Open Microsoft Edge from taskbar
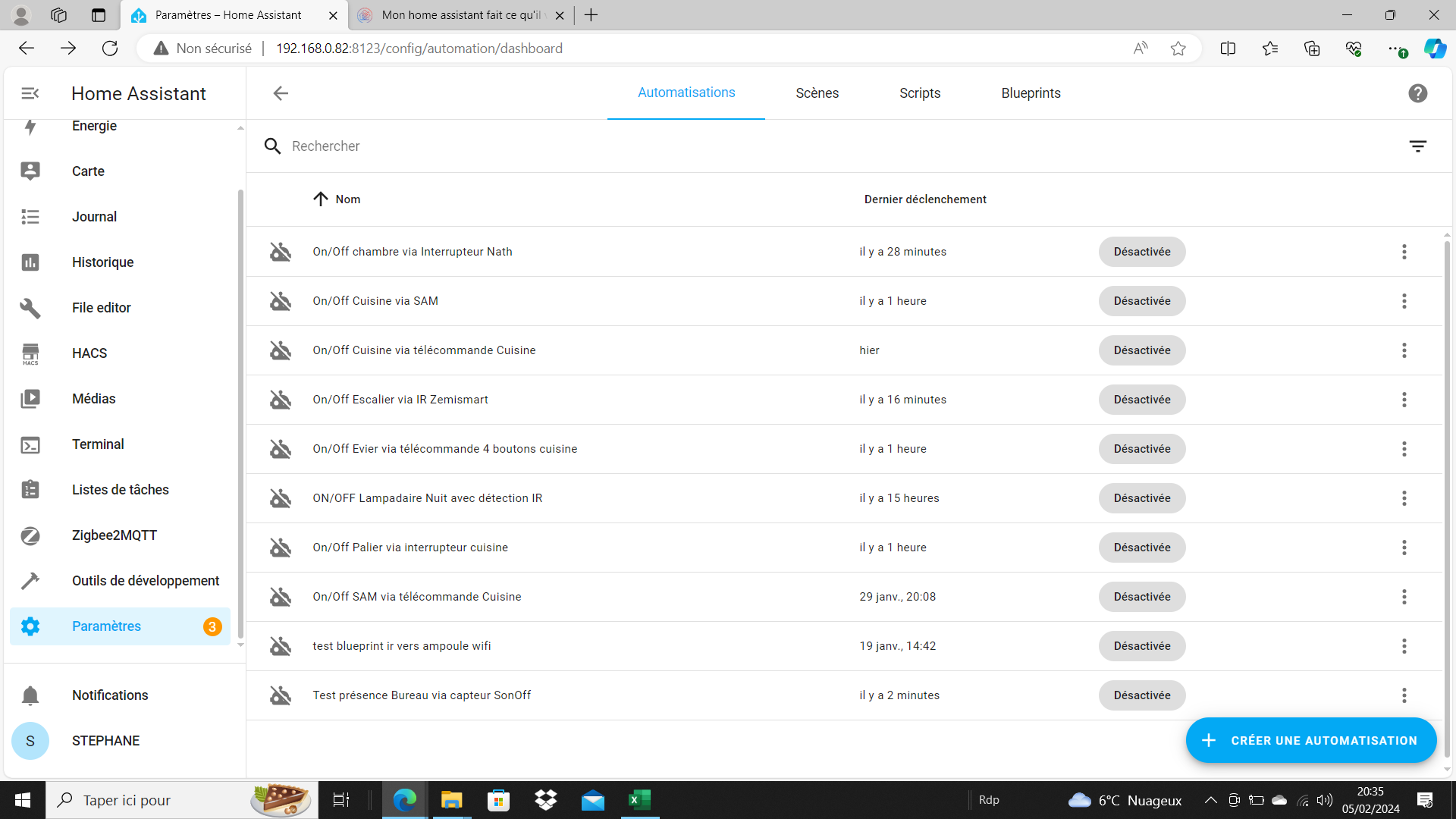 [404, 800]
